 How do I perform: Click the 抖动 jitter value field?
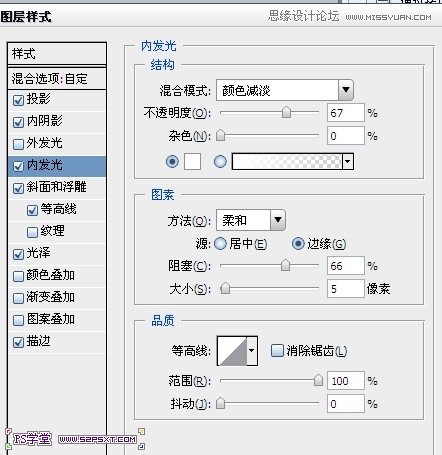[x=346, y=403]
